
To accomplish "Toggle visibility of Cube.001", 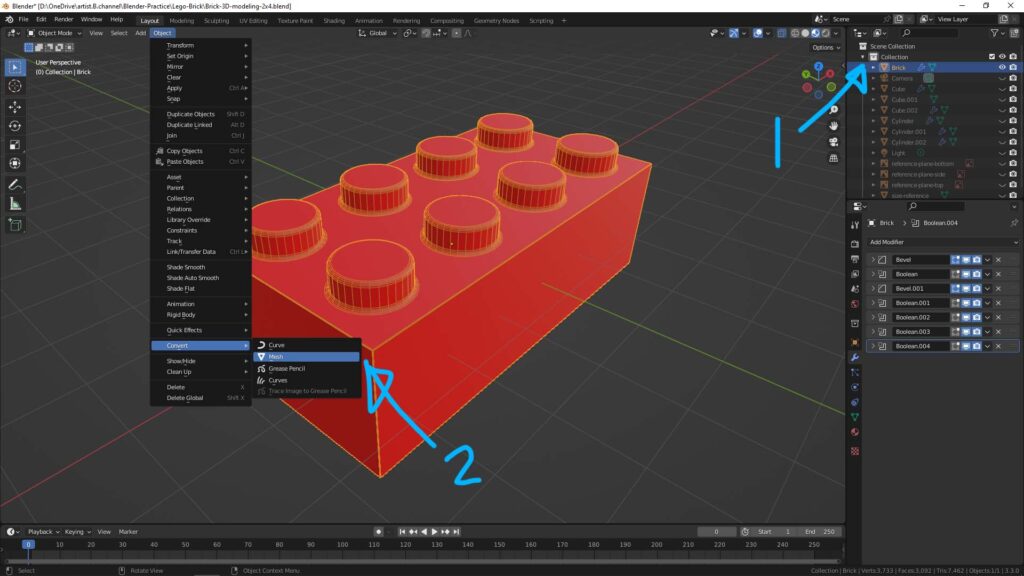I will [x=1002, y=100].
